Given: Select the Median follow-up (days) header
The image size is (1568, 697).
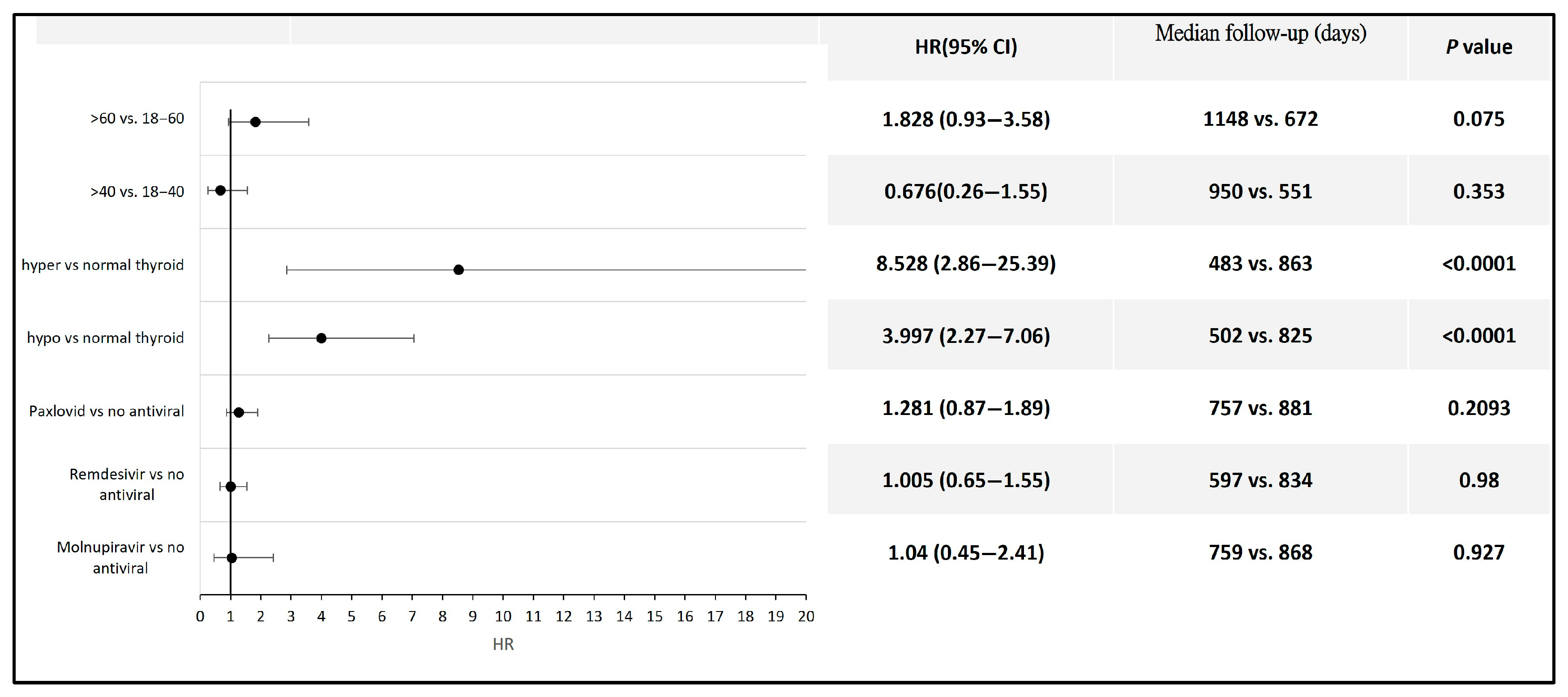Looking at the screenshot, I should click(1260, 34).
